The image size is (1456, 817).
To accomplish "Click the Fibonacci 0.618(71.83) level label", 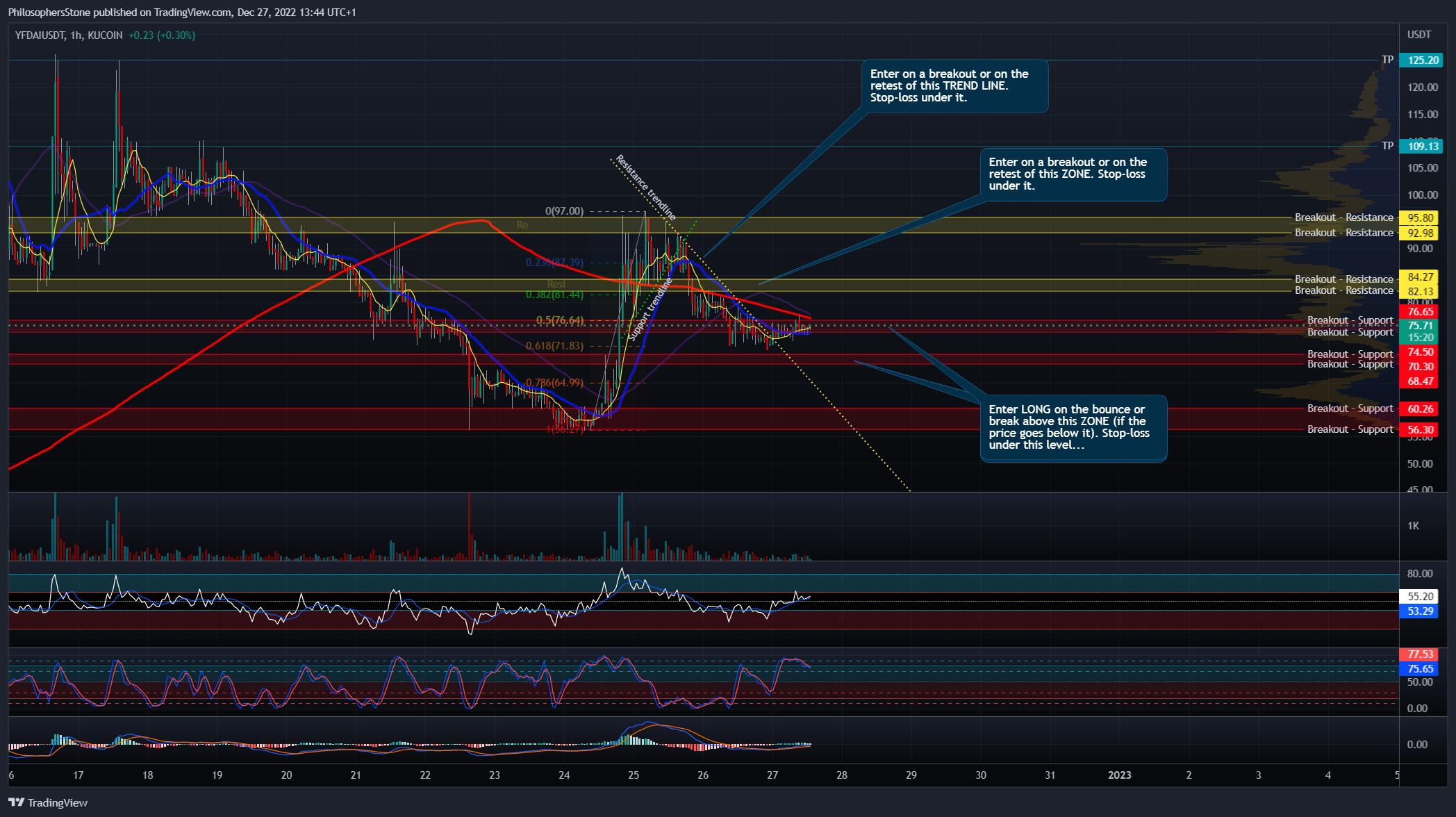I will click(554, 346).
